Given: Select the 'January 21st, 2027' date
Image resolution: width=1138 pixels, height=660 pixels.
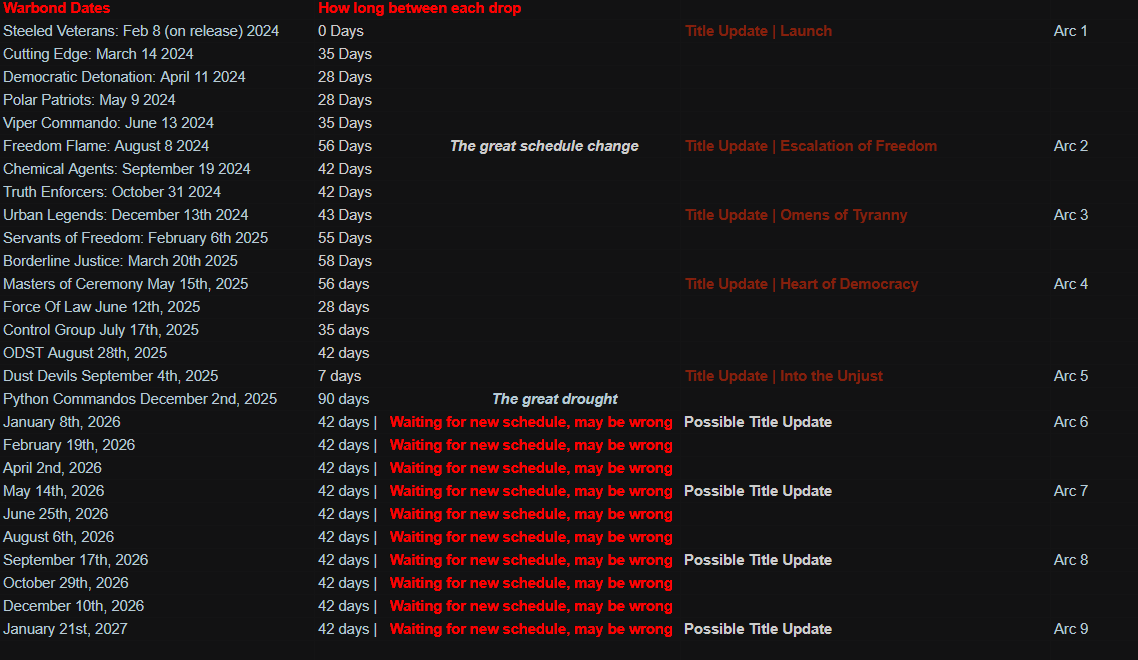Looking at the screenshot, I should tap(65, 629).
